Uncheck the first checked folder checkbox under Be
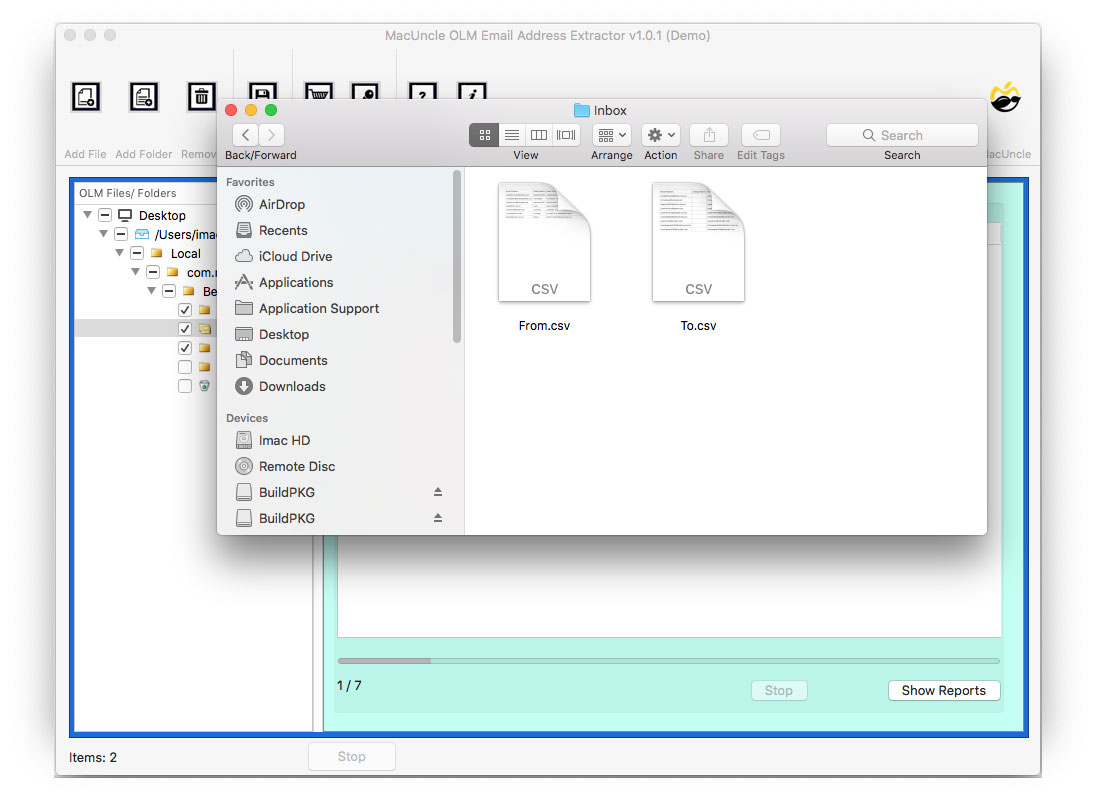Screen dimensions: 1096x799 pyautogui.click(x=185, y=310)
